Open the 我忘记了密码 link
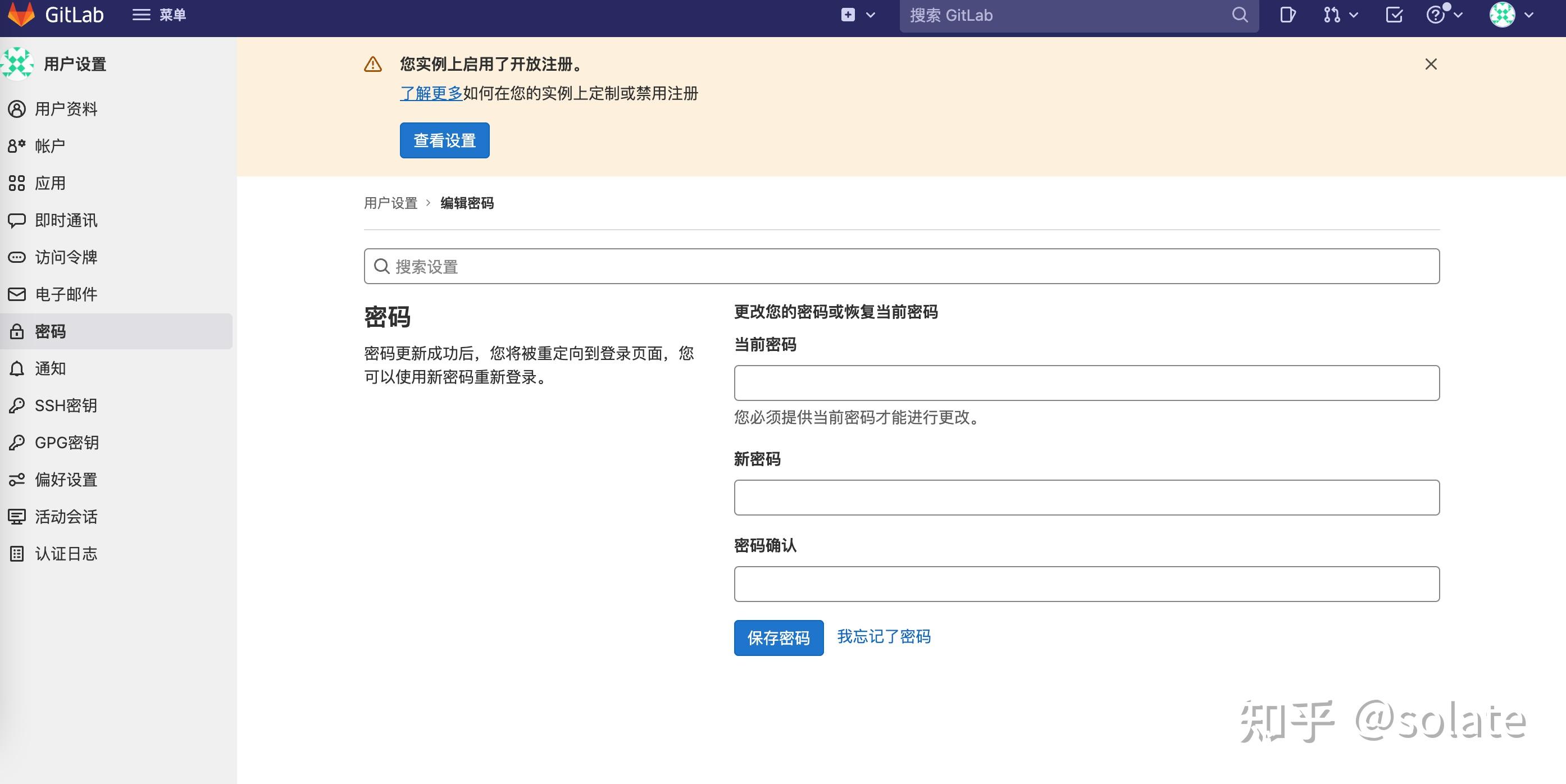This screenshot has height=784, width=1566. tap(884, 636)
